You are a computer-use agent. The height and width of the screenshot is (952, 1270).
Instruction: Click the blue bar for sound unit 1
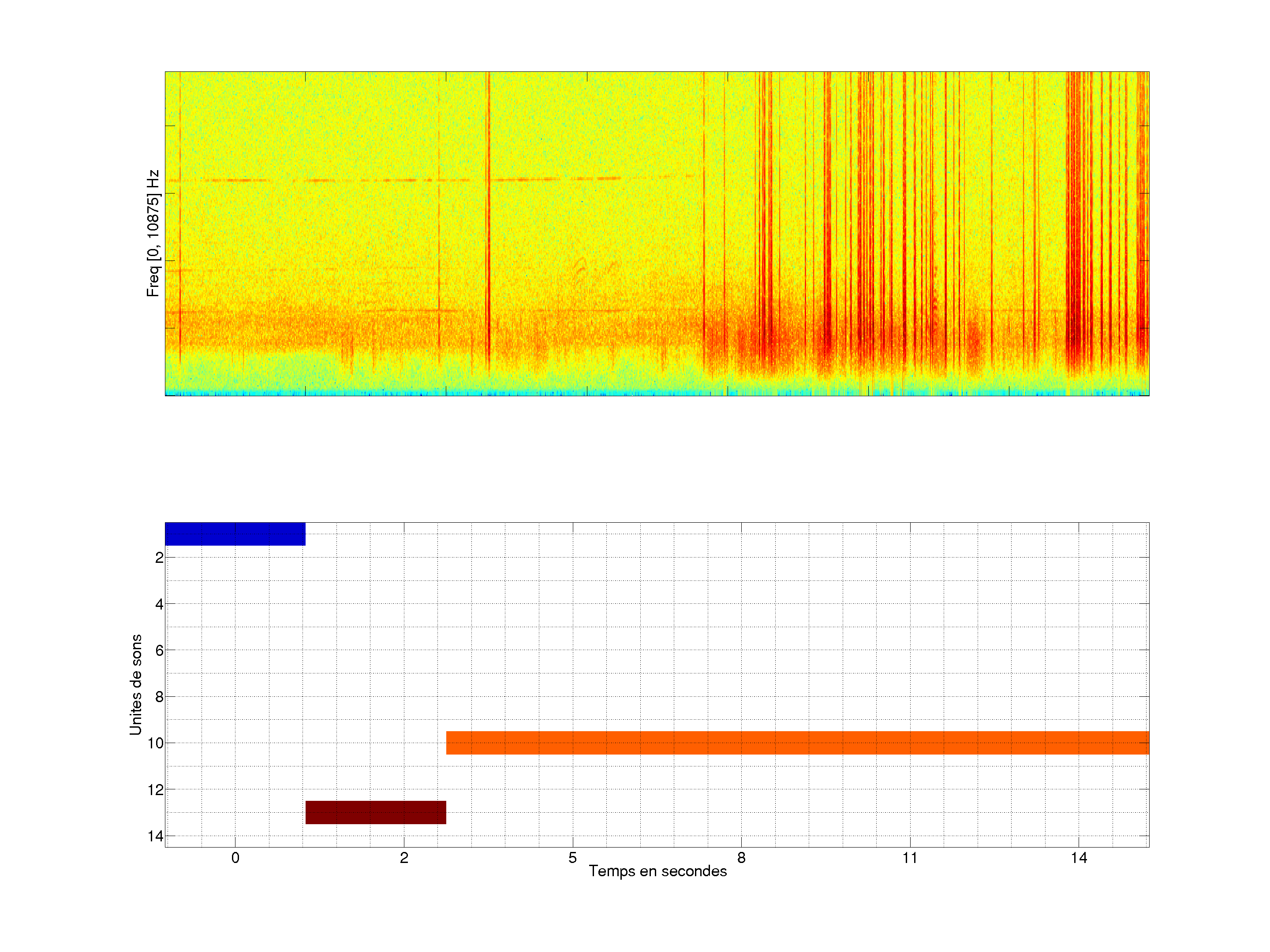[235, 534]
